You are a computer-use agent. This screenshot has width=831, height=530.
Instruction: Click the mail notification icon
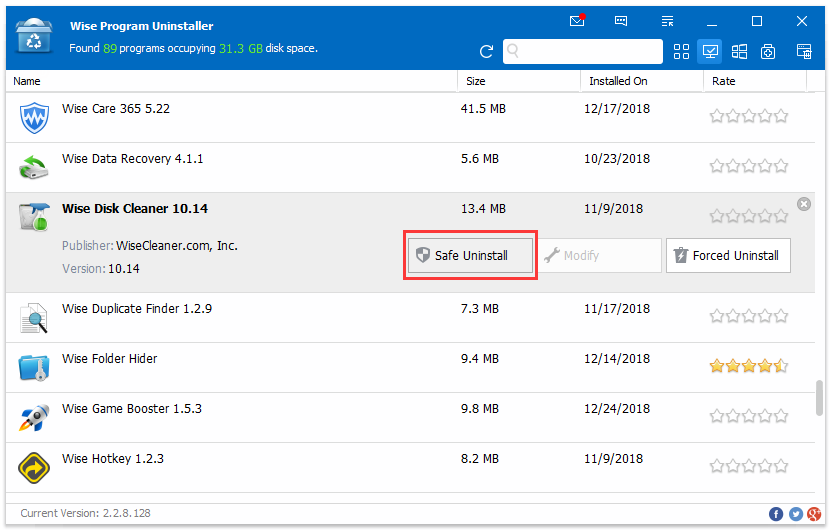(577, 21)
